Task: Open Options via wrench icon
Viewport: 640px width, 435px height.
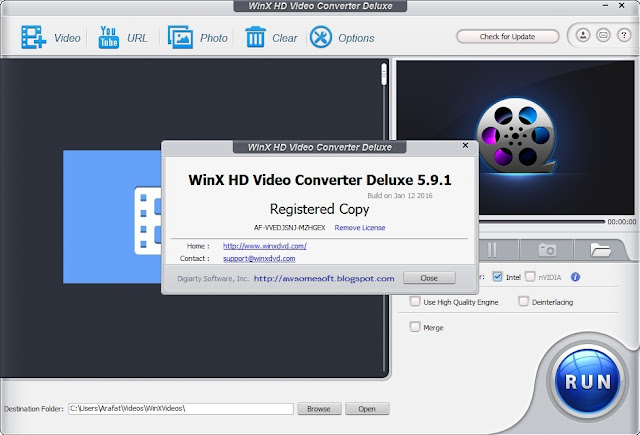Action: tap(321, 37)
